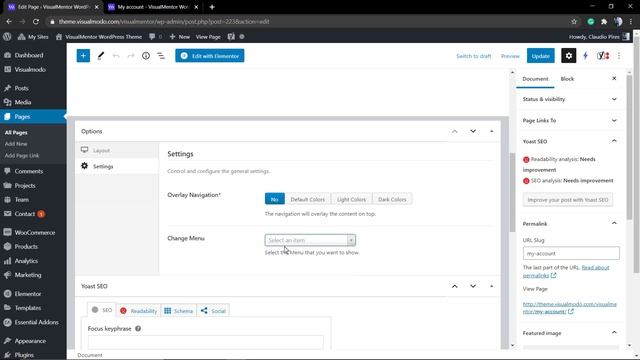Viewport: 640px width, 360px height.
Task: Click the Focus keyphrase input field
Action: [206, 342]
